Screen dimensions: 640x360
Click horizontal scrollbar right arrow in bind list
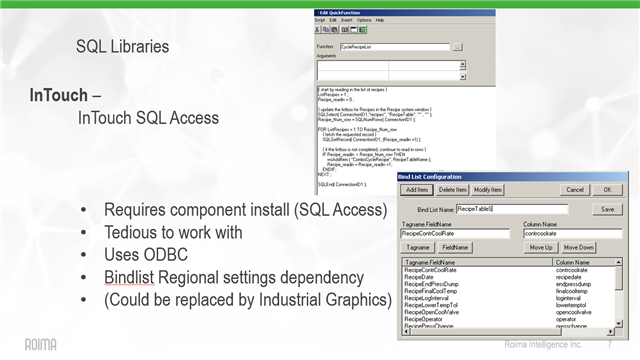(x=611, y=332)
